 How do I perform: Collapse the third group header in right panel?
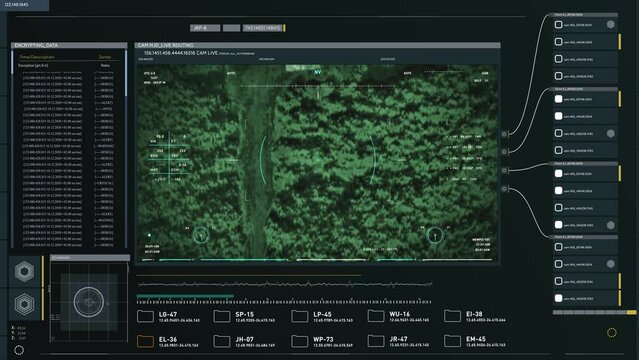(x=585, y=163)
